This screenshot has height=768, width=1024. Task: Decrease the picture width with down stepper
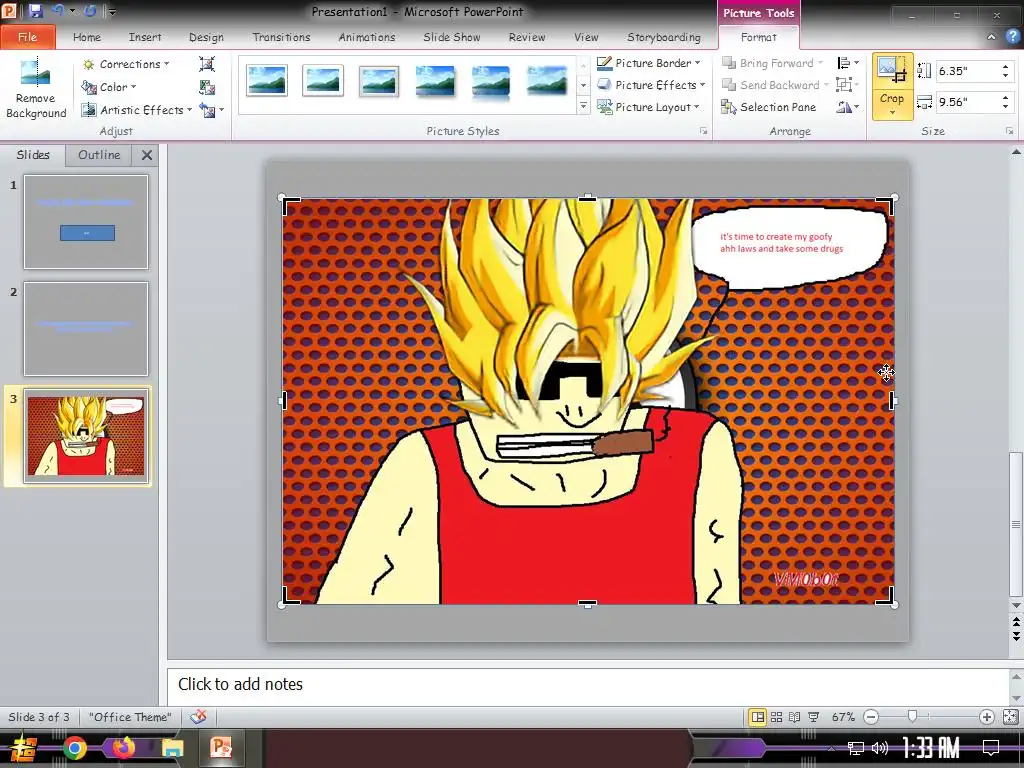click(x=1006, y=107)
